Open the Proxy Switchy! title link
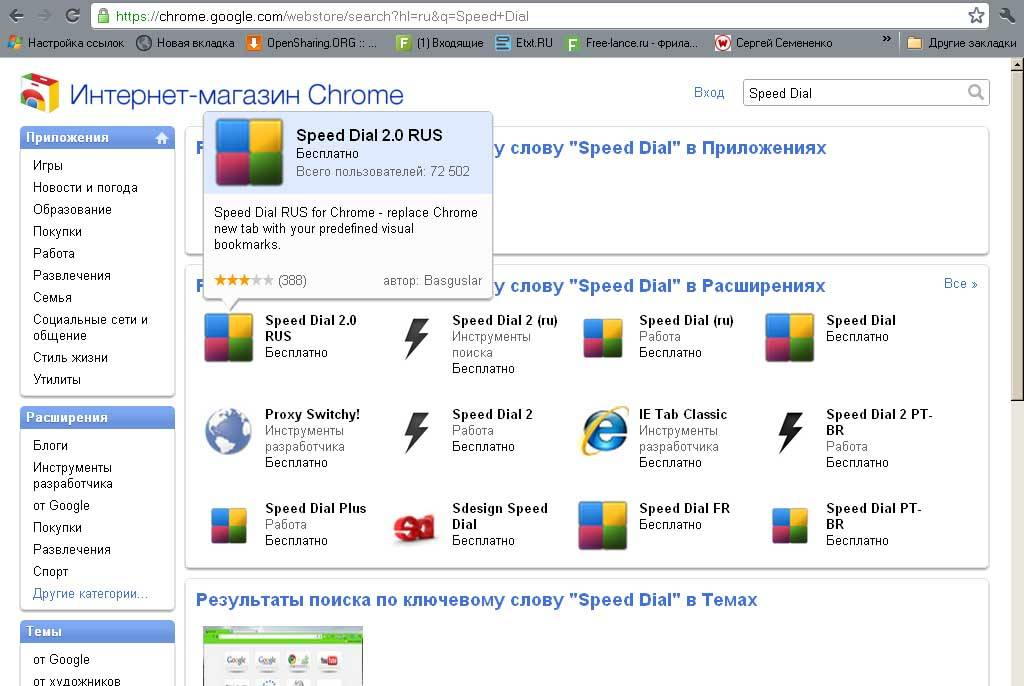The image size is (1024, 686). 312,415
